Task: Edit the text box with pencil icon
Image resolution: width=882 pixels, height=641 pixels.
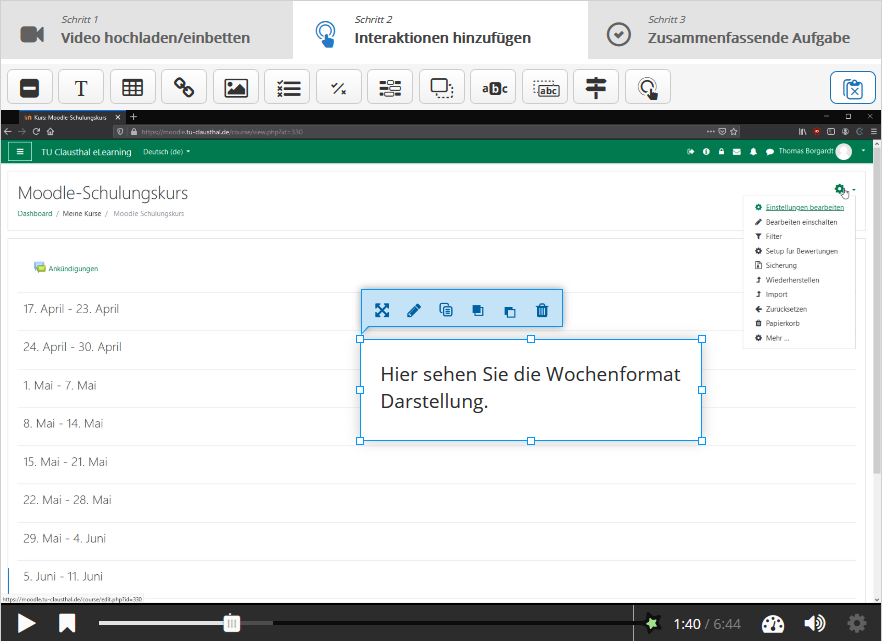Action: pos(414,310)
